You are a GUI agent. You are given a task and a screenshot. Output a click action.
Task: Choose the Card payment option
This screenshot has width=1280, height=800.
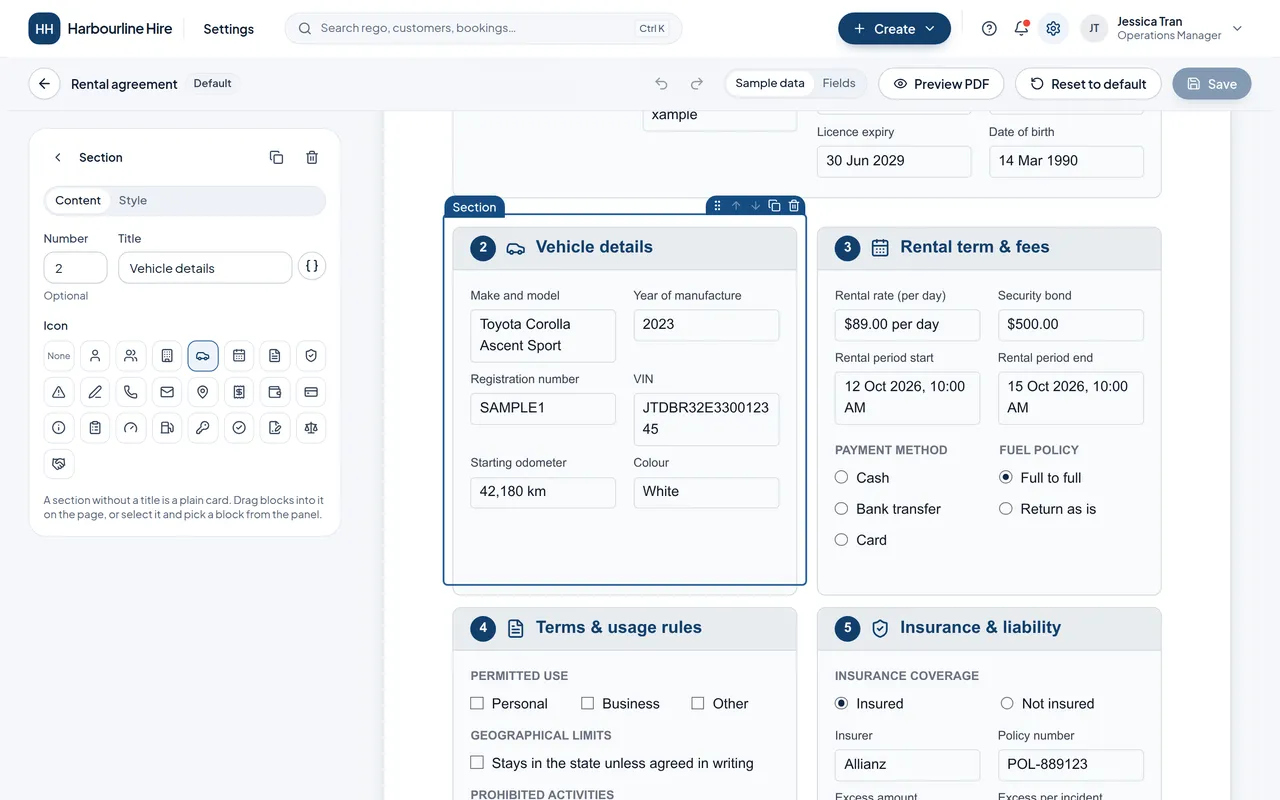coord(861,540)
